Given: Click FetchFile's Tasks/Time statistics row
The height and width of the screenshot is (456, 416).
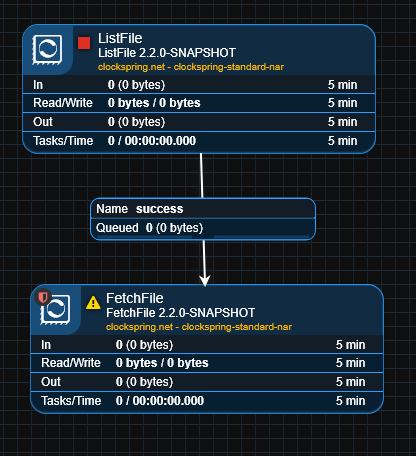Looking at the screenshot, I should (x=207, y=401).
